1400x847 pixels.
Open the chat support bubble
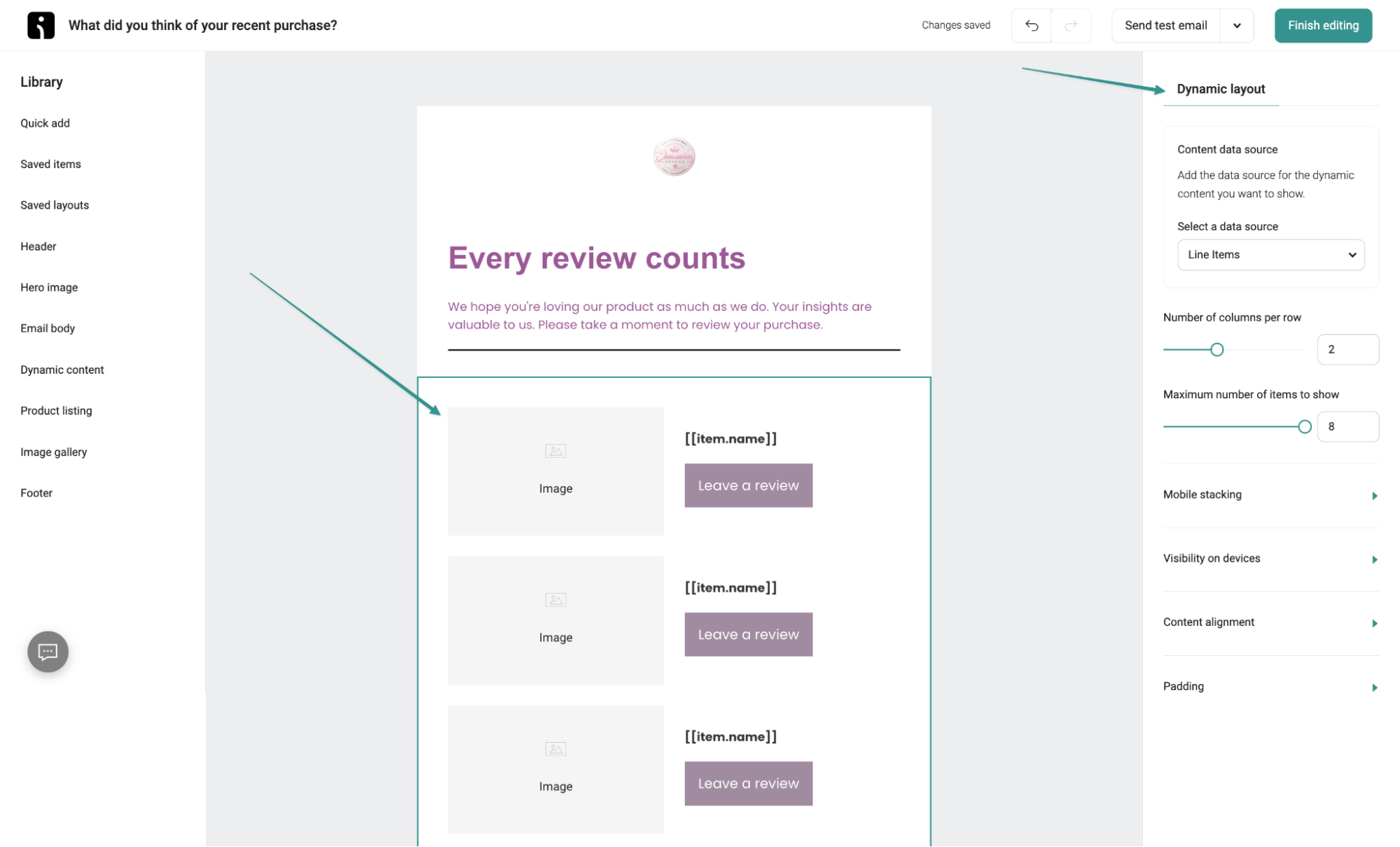[x=48, y=652]
